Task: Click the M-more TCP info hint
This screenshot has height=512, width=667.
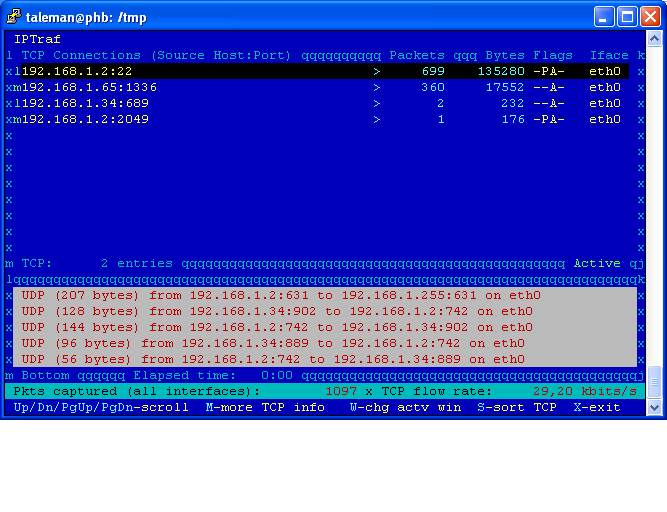Action: coord(265,408)
